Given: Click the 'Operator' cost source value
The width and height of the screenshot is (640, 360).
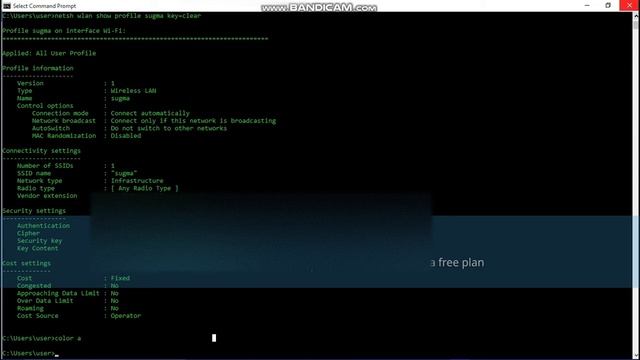Looking at the screenshot, I should pyautogui.click(x=126, y=316).
